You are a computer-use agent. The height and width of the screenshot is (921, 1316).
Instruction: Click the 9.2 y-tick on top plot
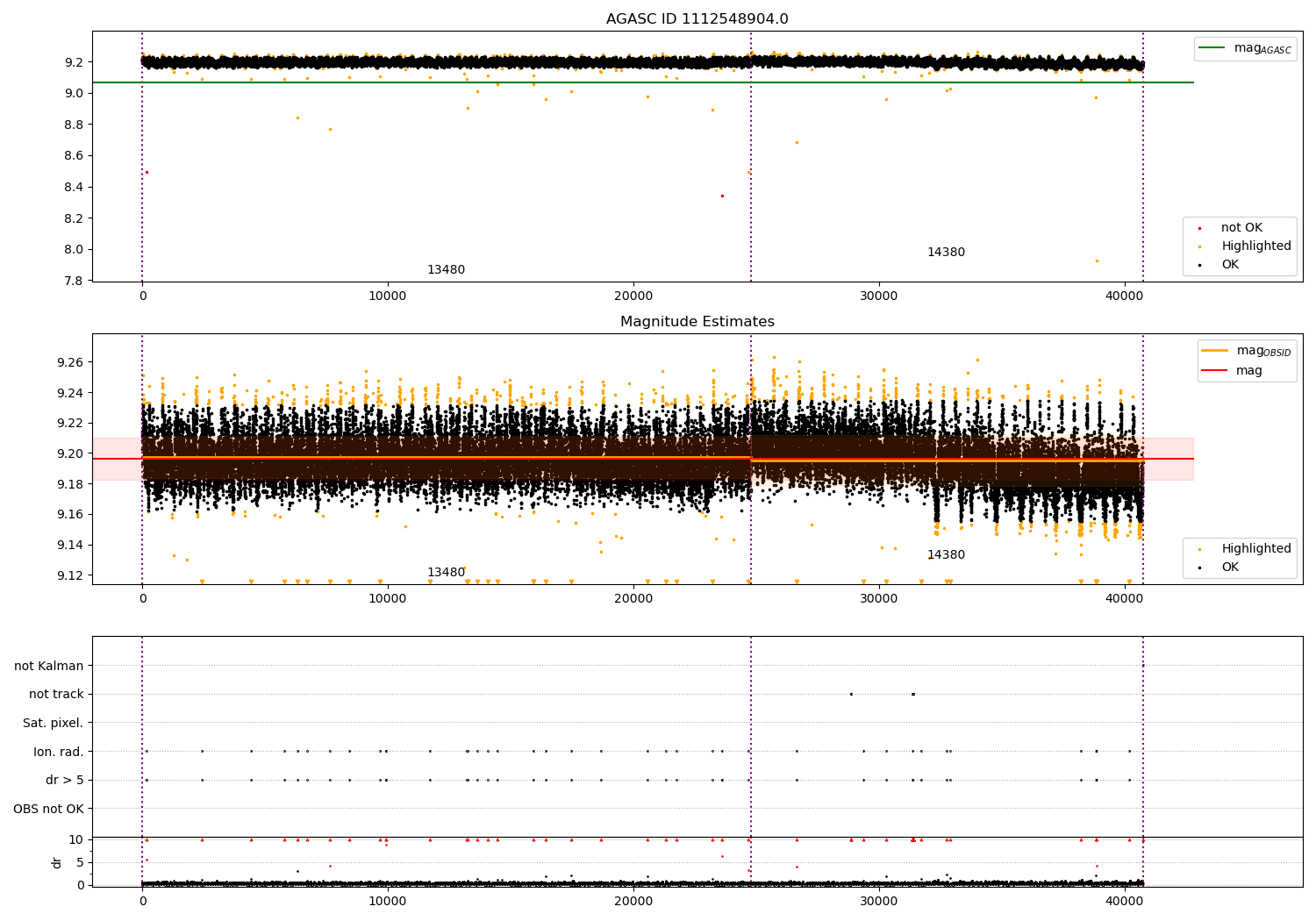click(x=74, y=62)
